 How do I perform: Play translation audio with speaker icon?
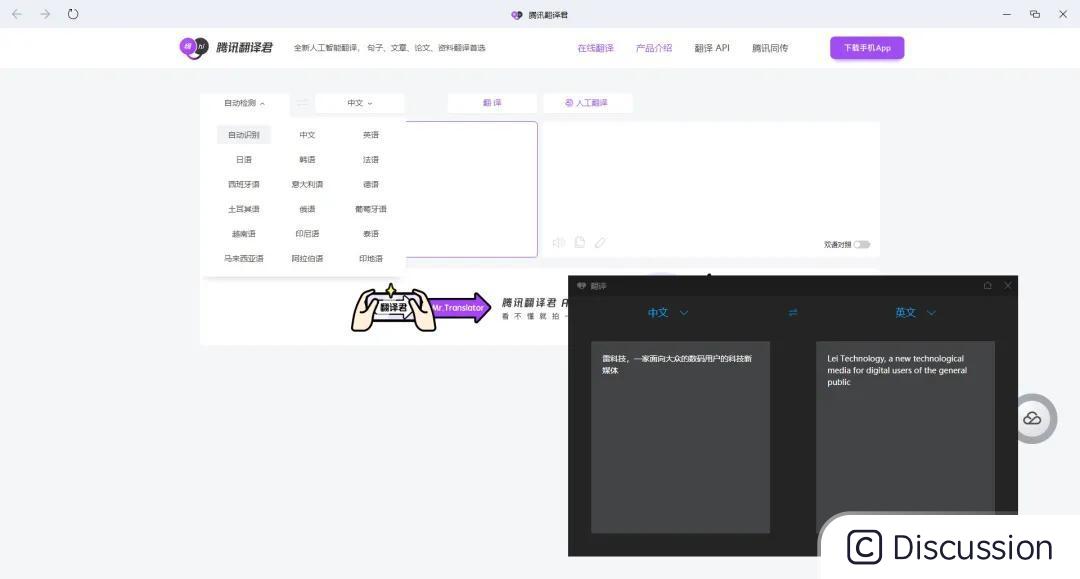559,242
